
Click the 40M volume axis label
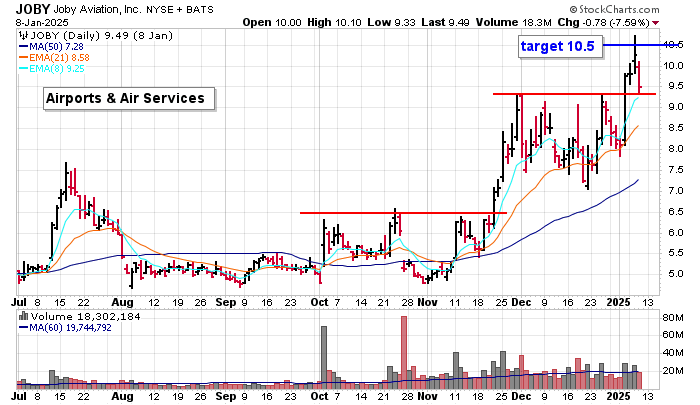[673, 353]
